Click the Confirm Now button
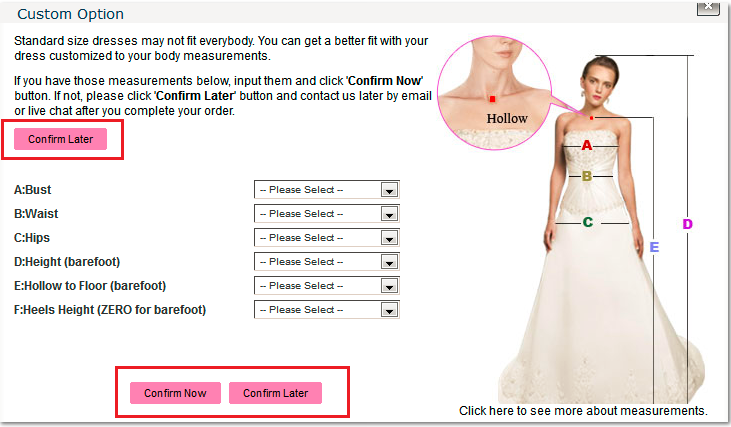 click(175, 393)
